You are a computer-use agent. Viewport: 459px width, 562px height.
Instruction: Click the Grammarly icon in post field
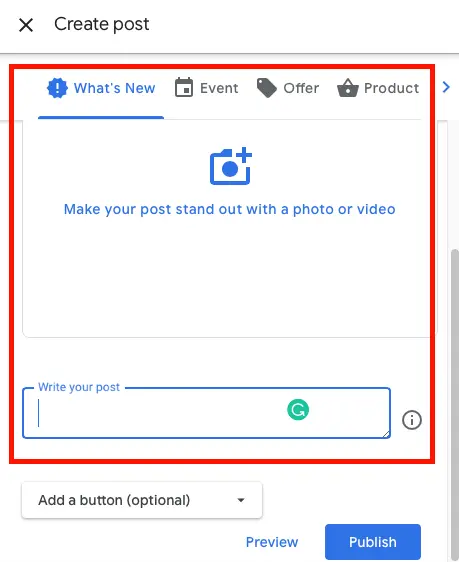[x=298, y=410]
